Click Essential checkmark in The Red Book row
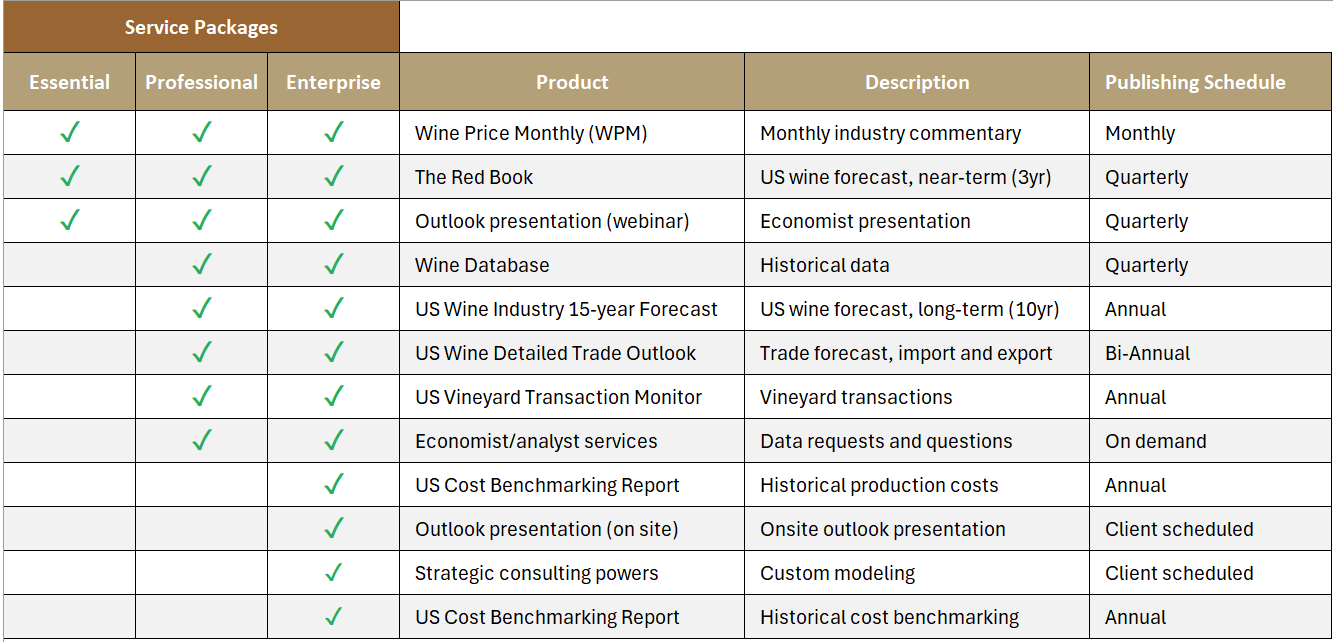Screen dimensions: 1333x642 tap(69, 176)
